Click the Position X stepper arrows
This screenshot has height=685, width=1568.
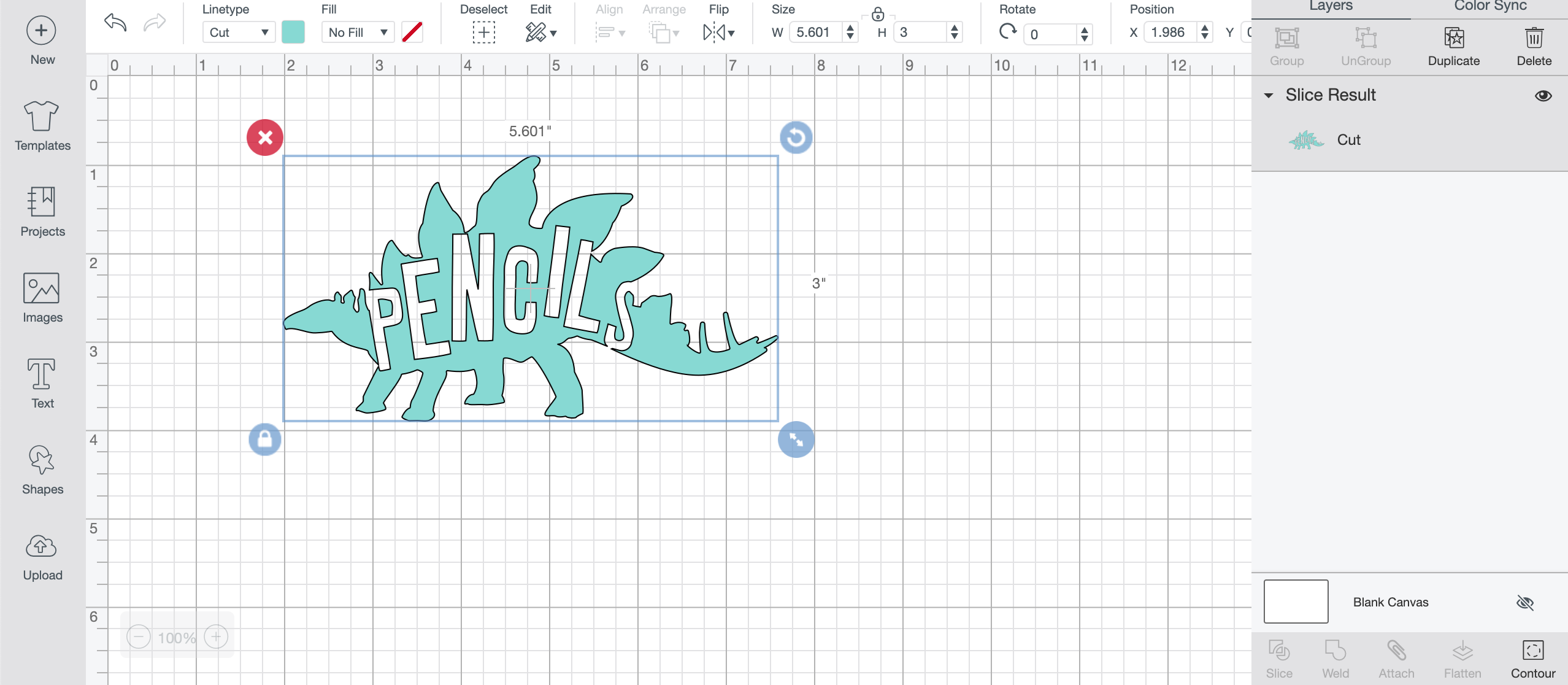[1205, 32]
